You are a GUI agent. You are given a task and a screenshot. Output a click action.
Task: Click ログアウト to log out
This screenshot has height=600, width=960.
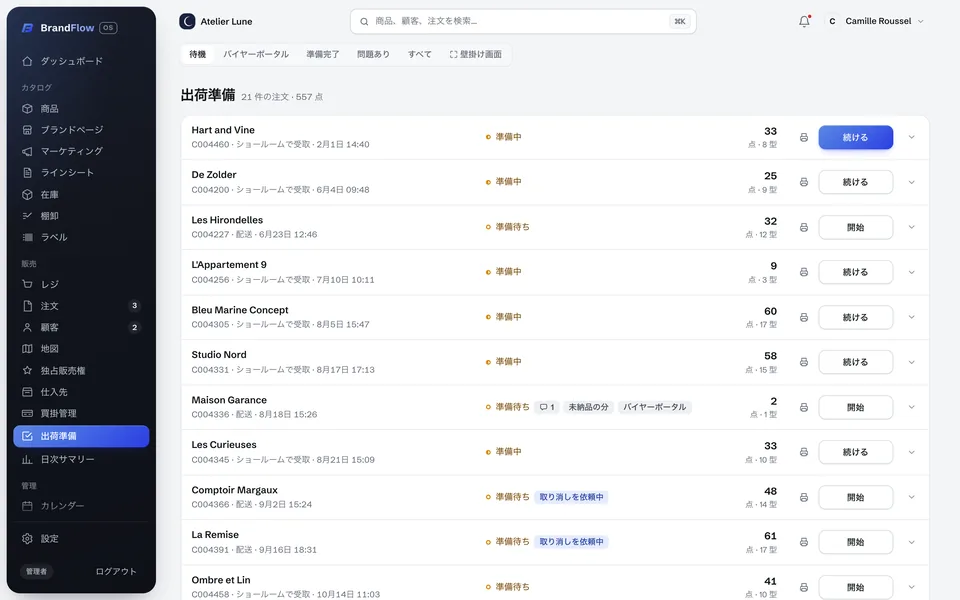[116, 572]
